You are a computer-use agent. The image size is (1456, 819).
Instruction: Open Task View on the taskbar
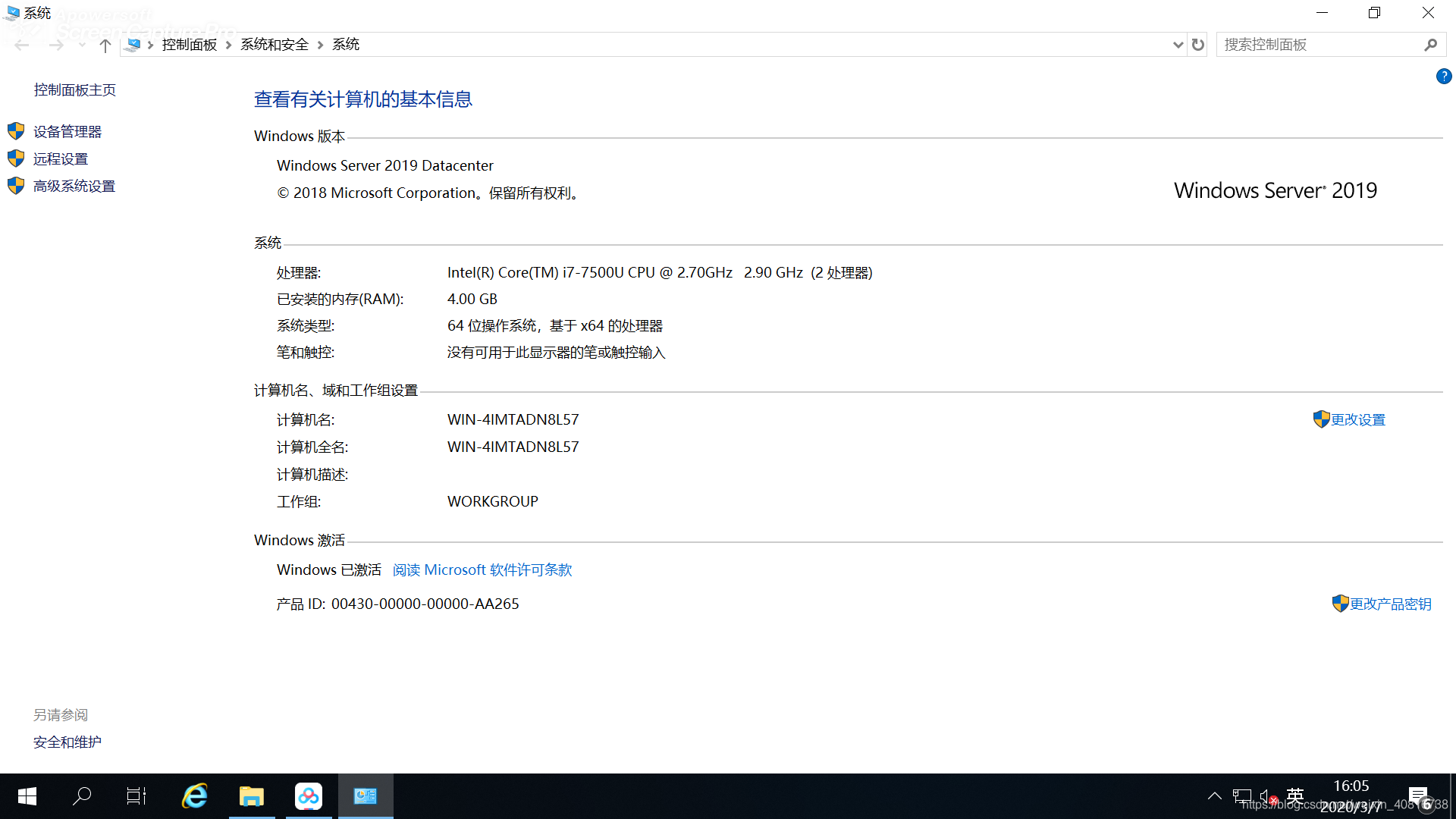point(136,795)
